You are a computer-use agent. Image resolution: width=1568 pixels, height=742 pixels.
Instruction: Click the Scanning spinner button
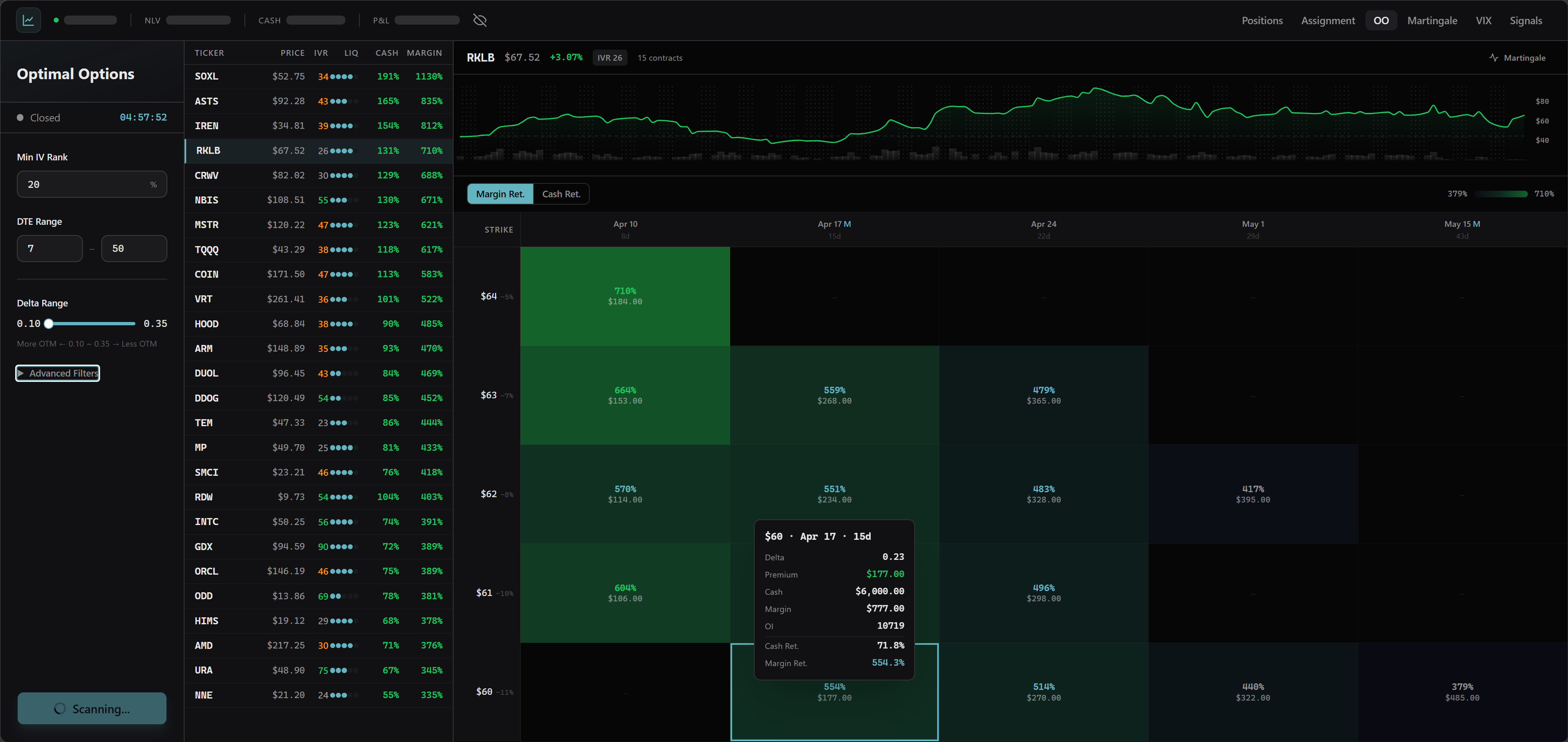point(92,708)
